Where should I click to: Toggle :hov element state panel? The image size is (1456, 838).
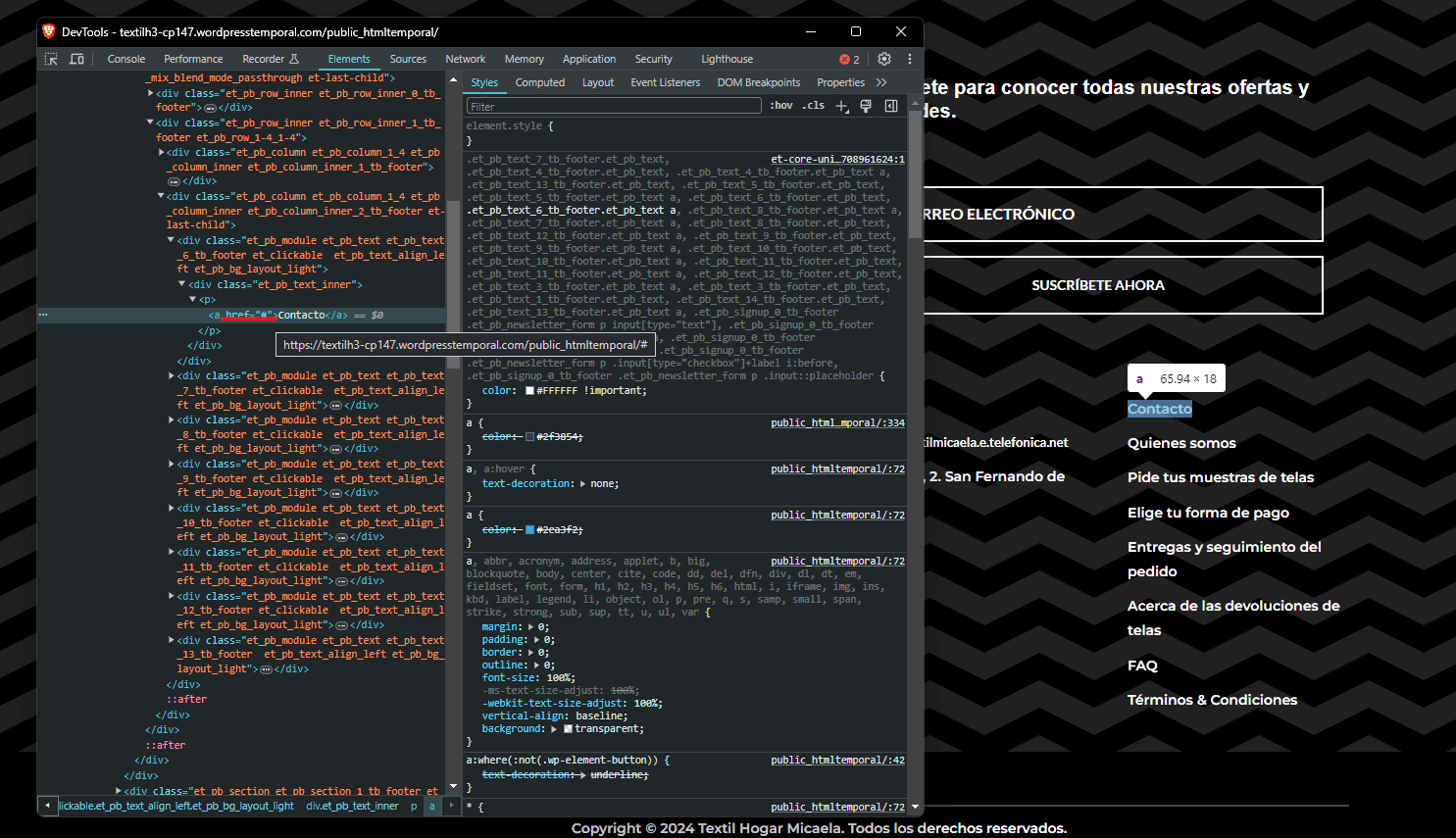(781, 106)
